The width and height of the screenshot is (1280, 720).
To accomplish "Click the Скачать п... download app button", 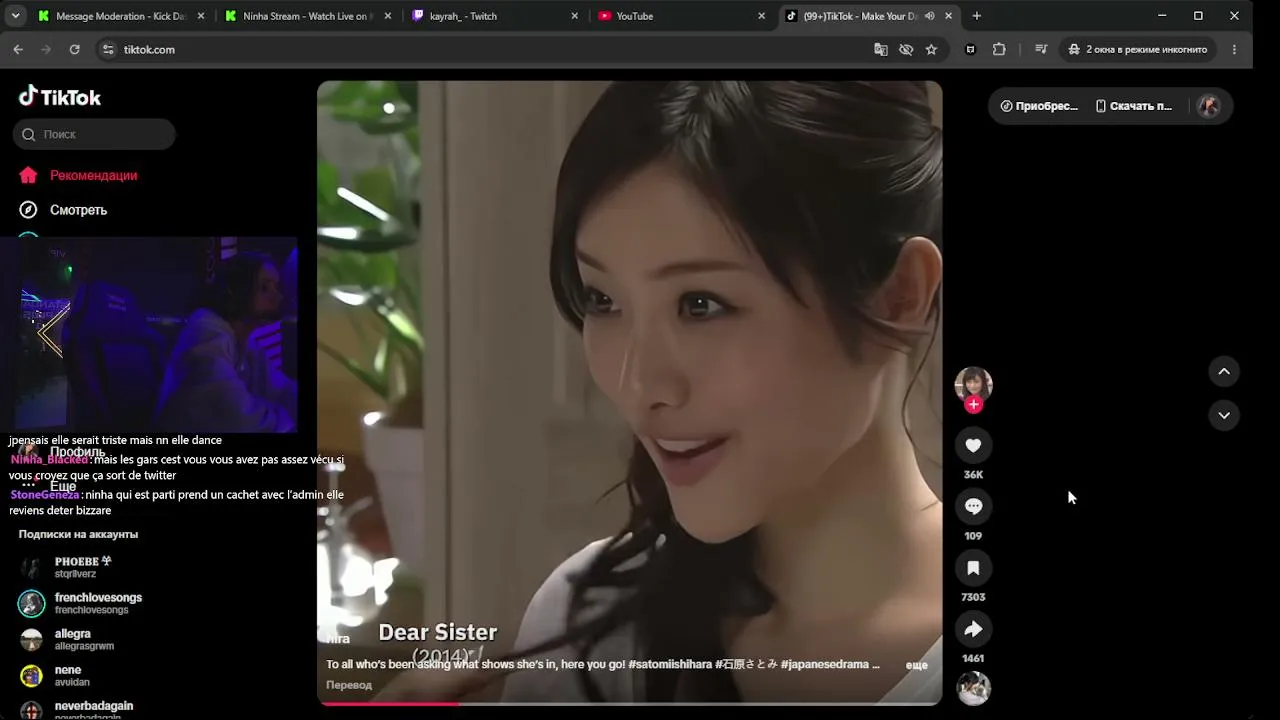I will pyautogui.click(x=1134, y=106).
